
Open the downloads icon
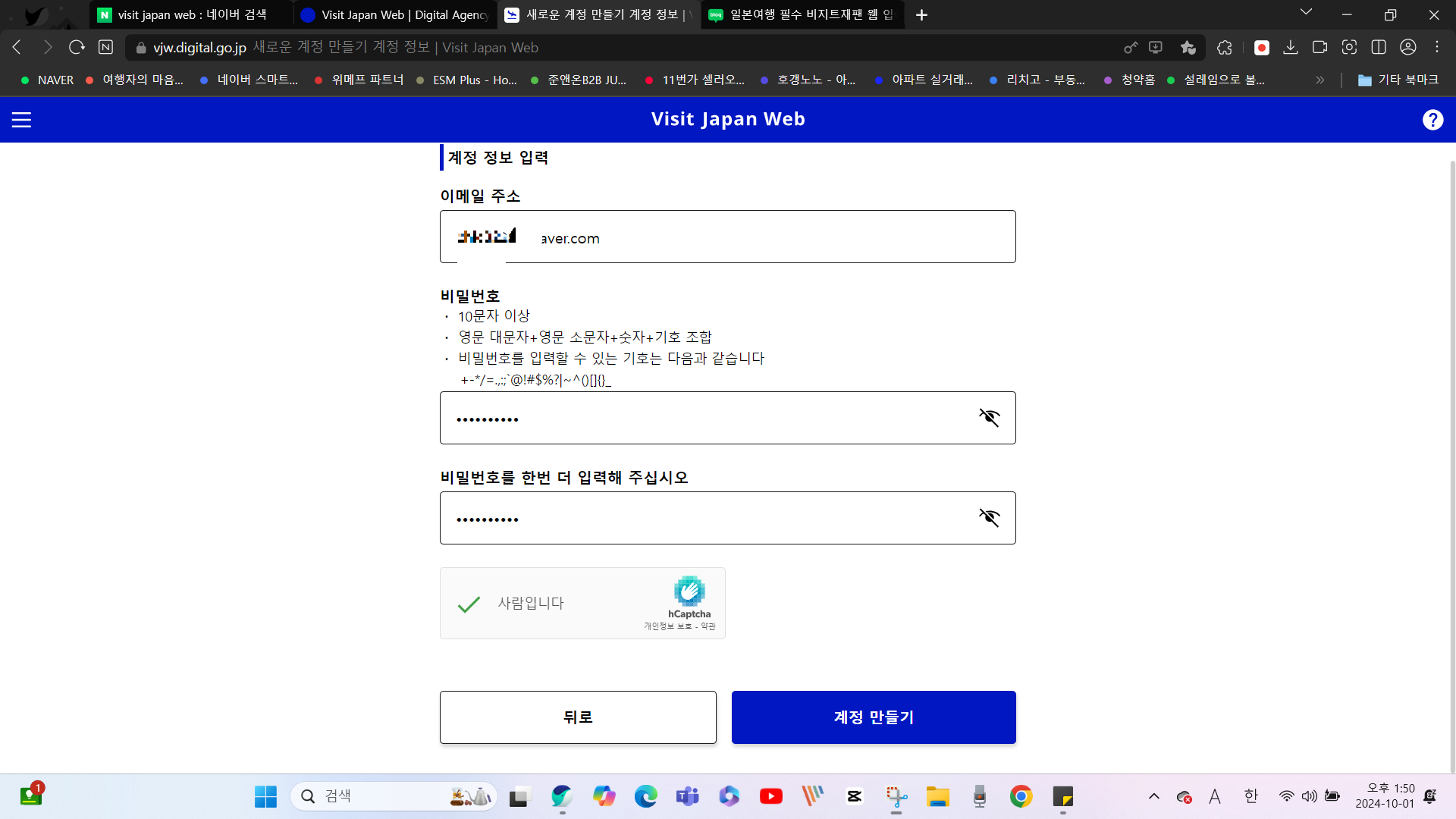(1290, 47)
